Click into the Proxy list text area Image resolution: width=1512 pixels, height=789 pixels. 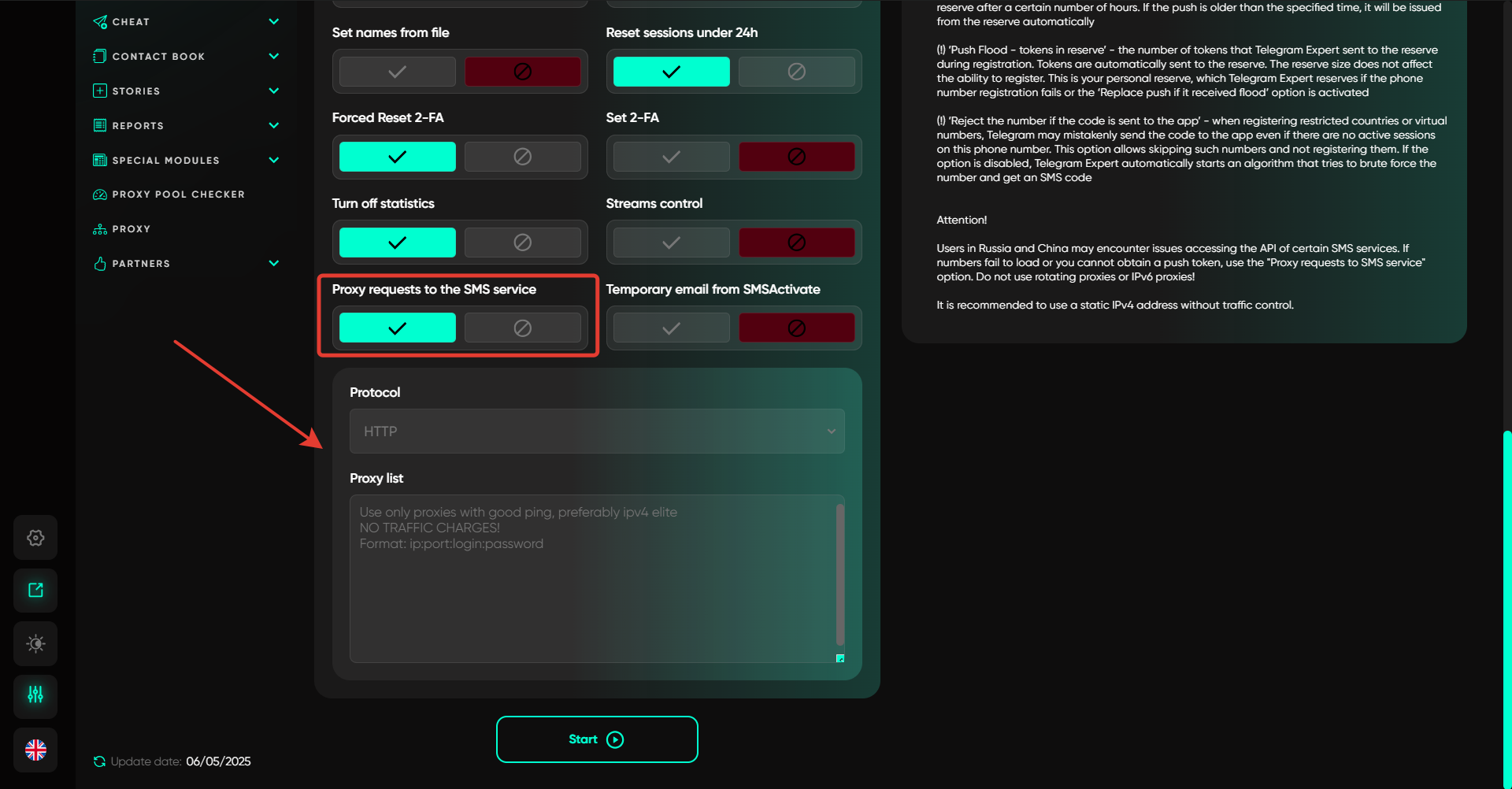(x=591, y=591)
